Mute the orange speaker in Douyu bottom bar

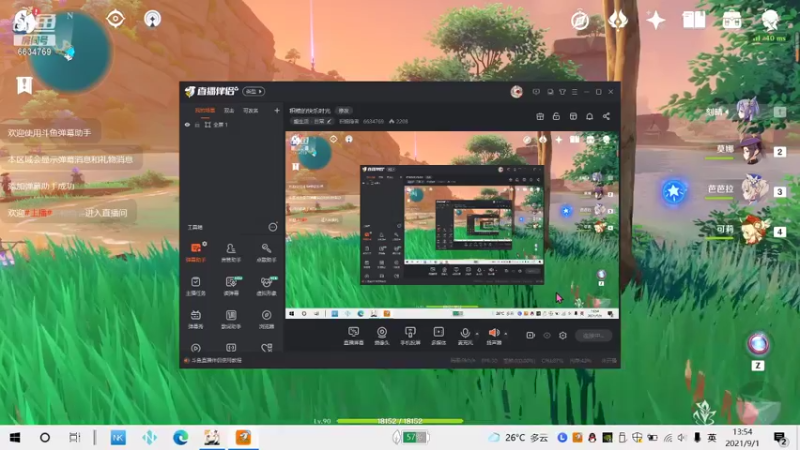[x=493, y=336]
